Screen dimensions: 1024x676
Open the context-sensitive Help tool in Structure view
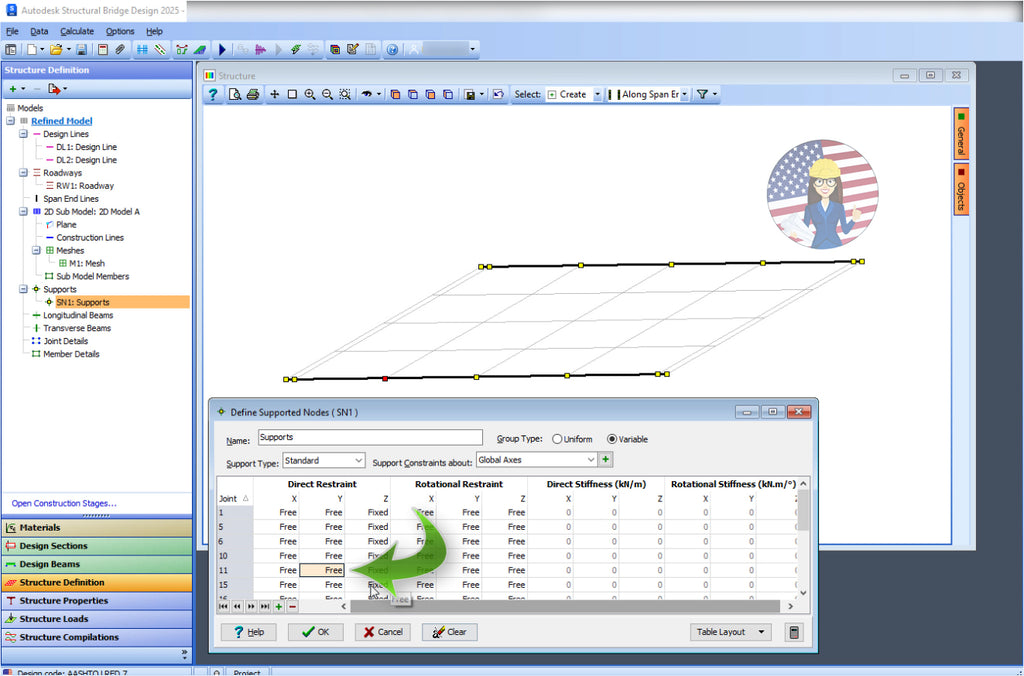(x=213, y=94)
